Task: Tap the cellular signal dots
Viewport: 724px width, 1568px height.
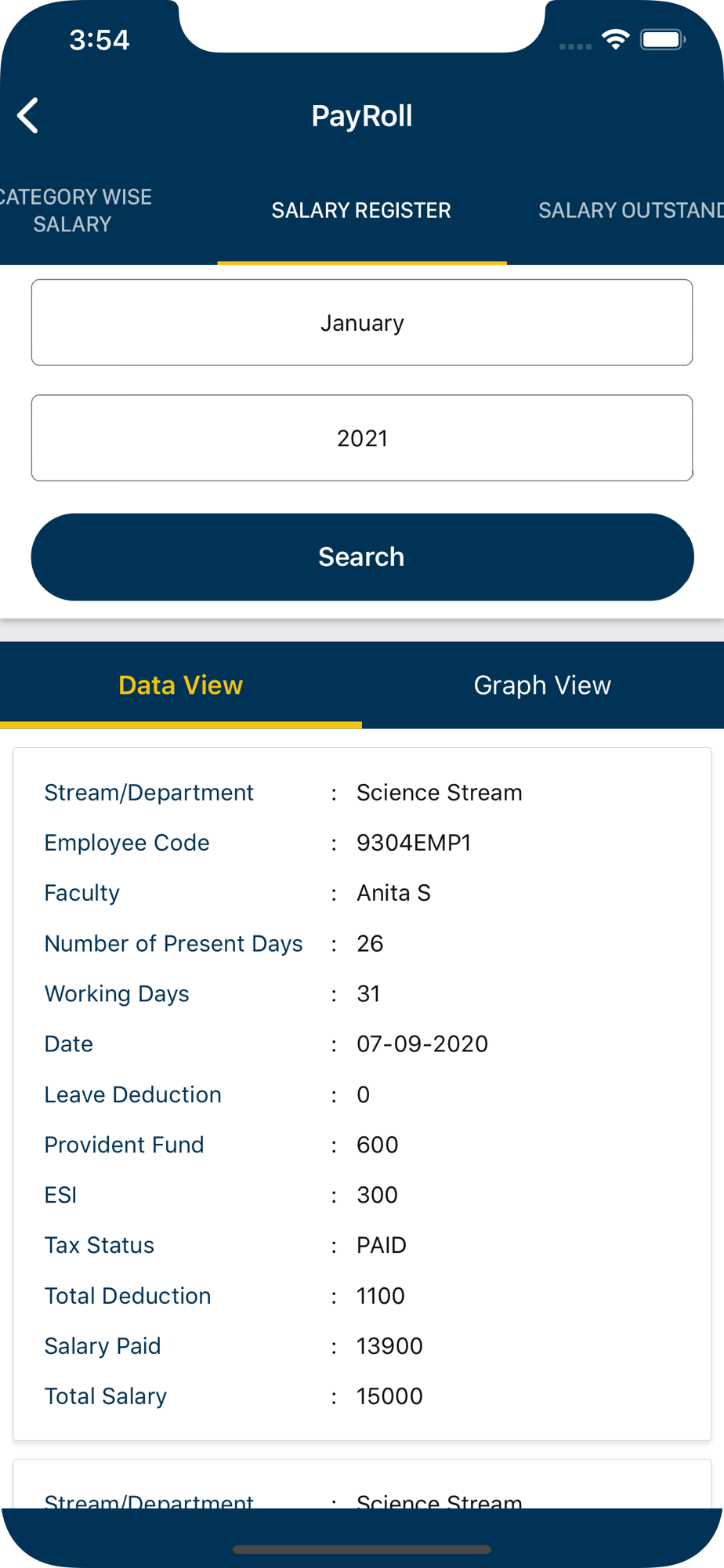Action: pyautogui.click(x=575, y=46)
